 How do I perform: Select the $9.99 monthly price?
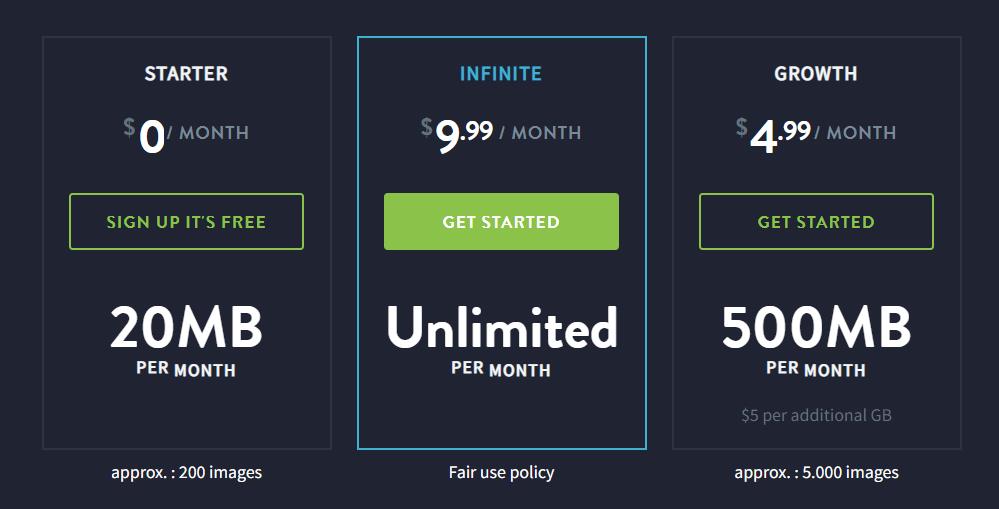tap(457, 135)
